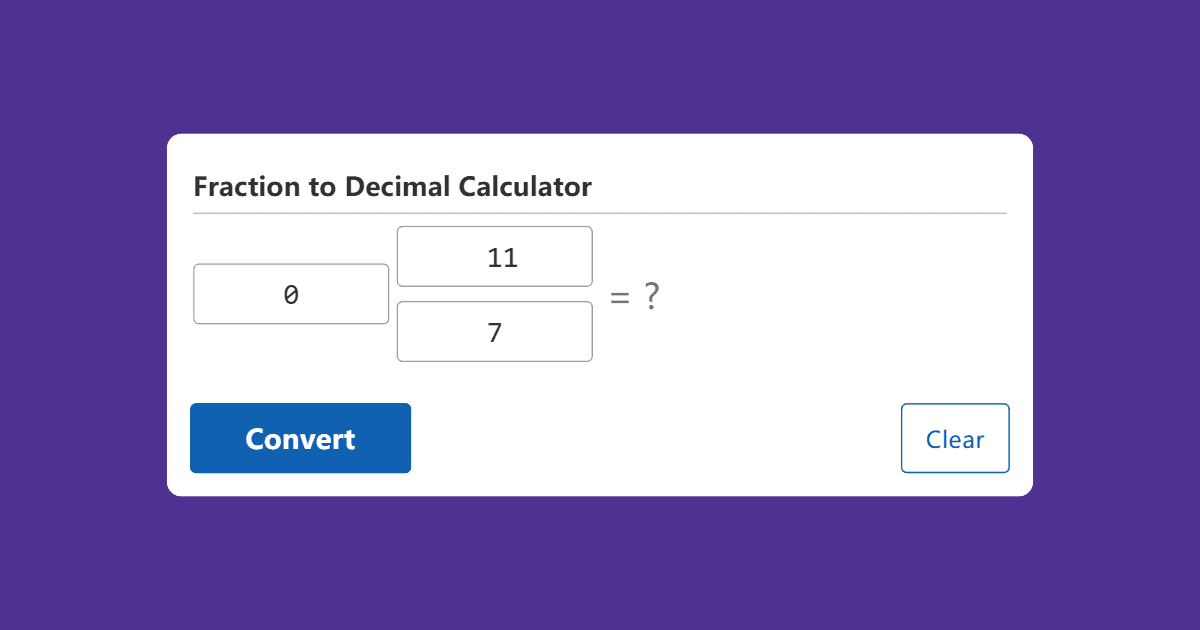
Task: Click the Fraction to Decimal Calculator title
Action: [x=393, y=187]
